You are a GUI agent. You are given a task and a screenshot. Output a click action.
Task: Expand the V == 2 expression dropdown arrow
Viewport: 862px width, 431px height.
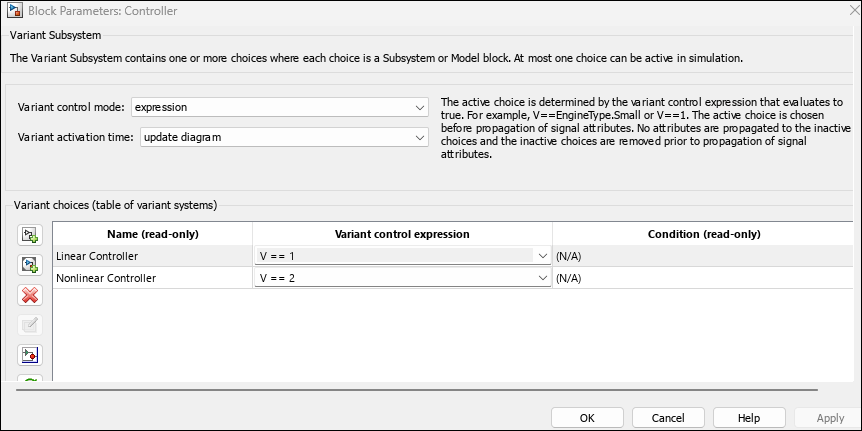(542, 278)
